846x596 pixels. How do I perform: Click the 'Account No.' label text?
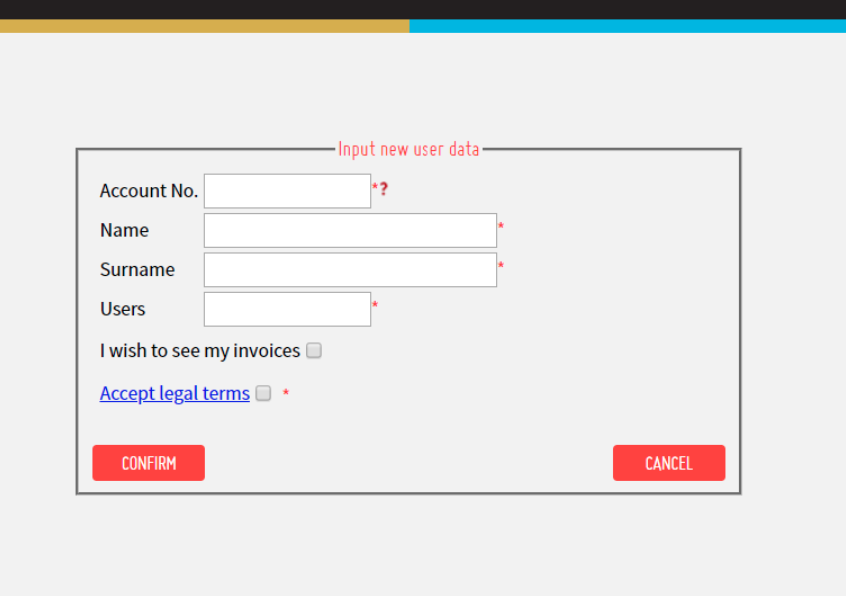pyautogui.click(x=149, y=190)
